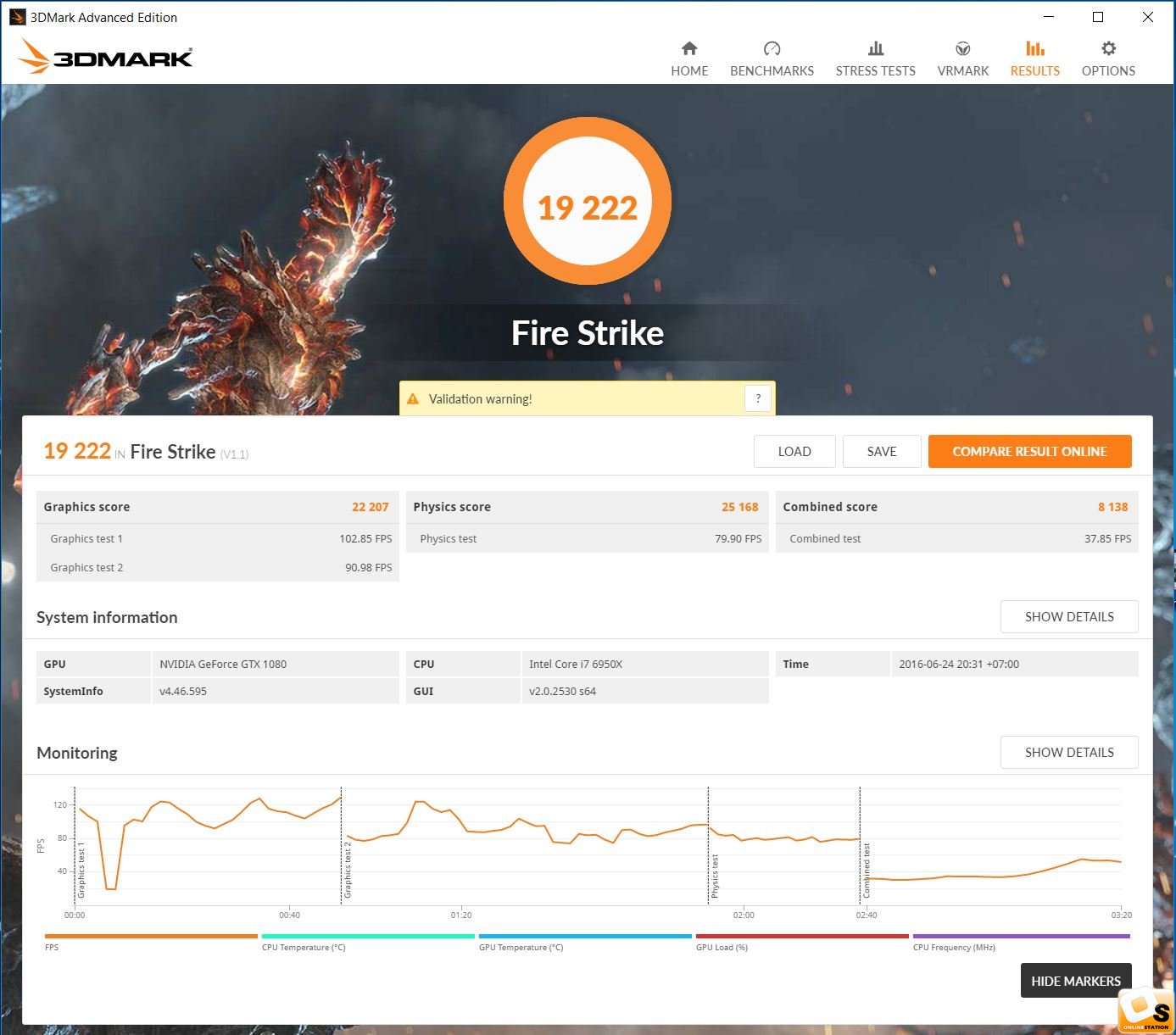Image resolution: width=1176 pixels, height=1035 pixels.
Task: Click the Options gear icon
Action: click(1108, 48)
